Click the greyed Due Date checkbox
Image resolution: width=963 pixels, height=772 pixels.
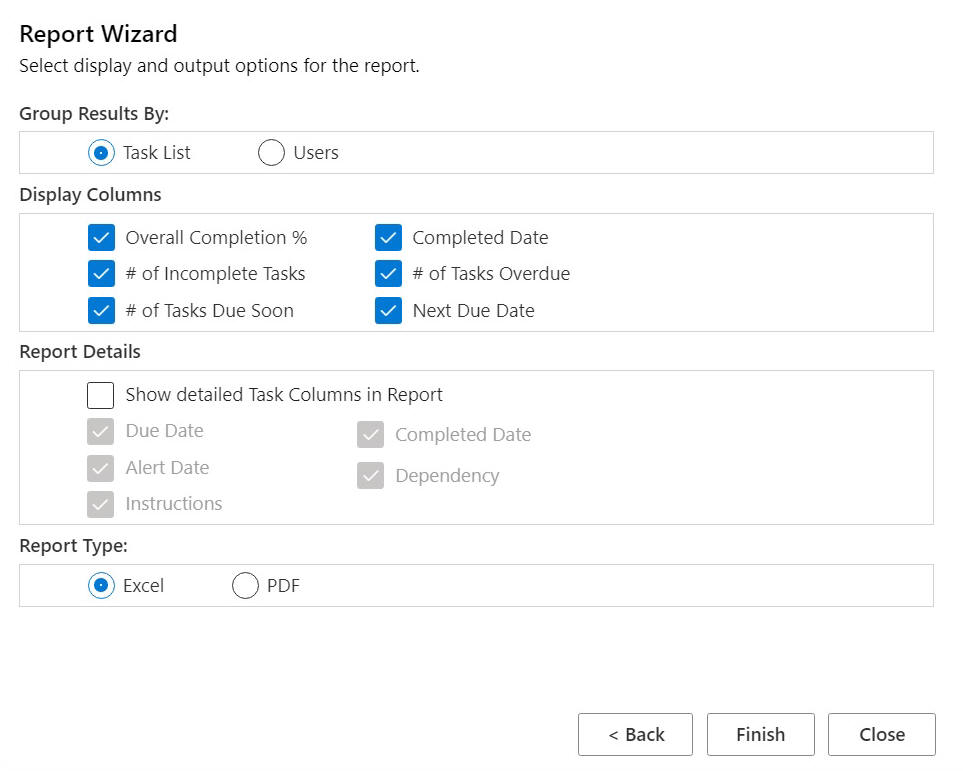(x=101, y=431)
